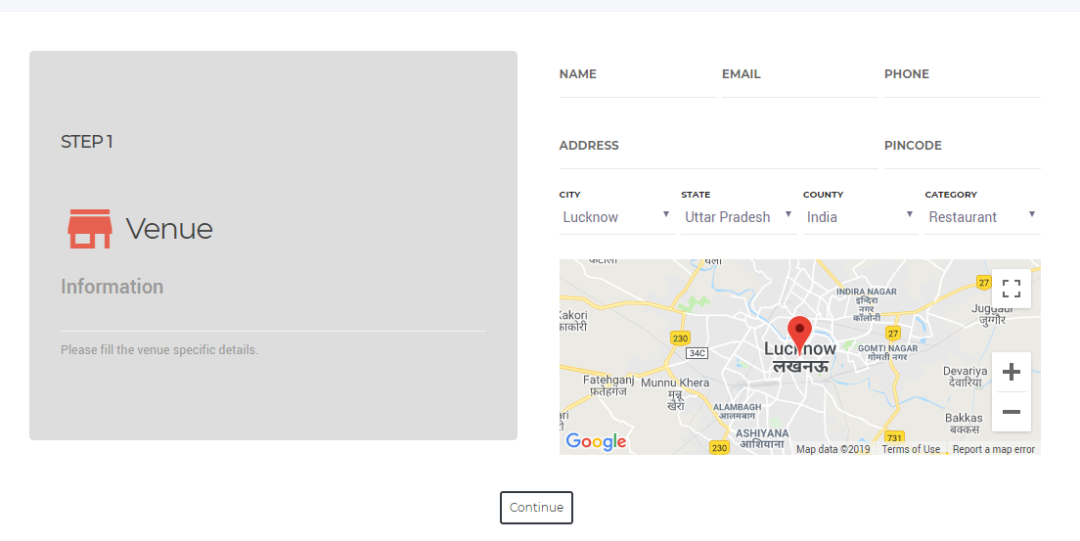Screen dimensions: 1080x541
Task: Click the Bakkas label on map
Action: (964, 423)
